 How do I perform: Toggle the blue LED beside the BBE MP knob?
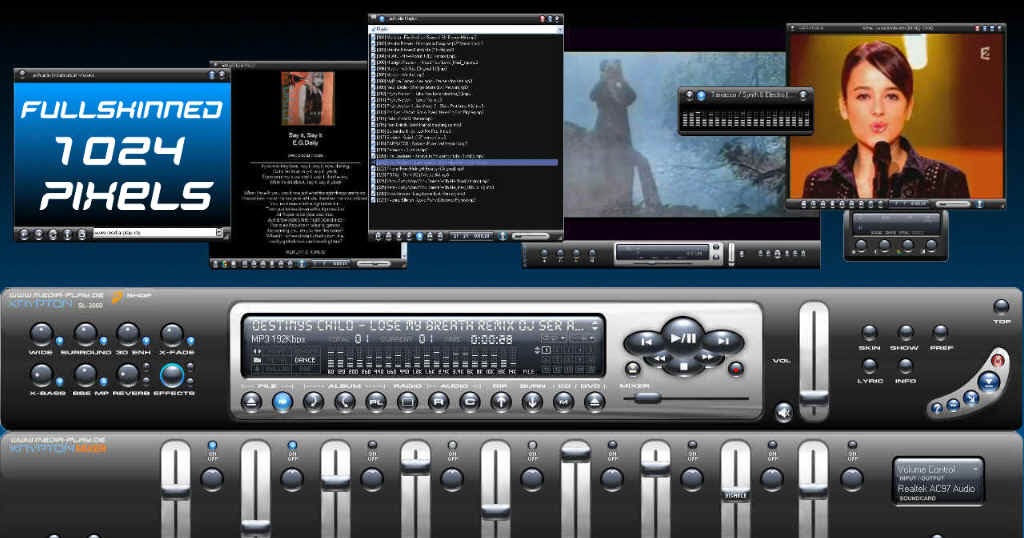click(103, 381)
